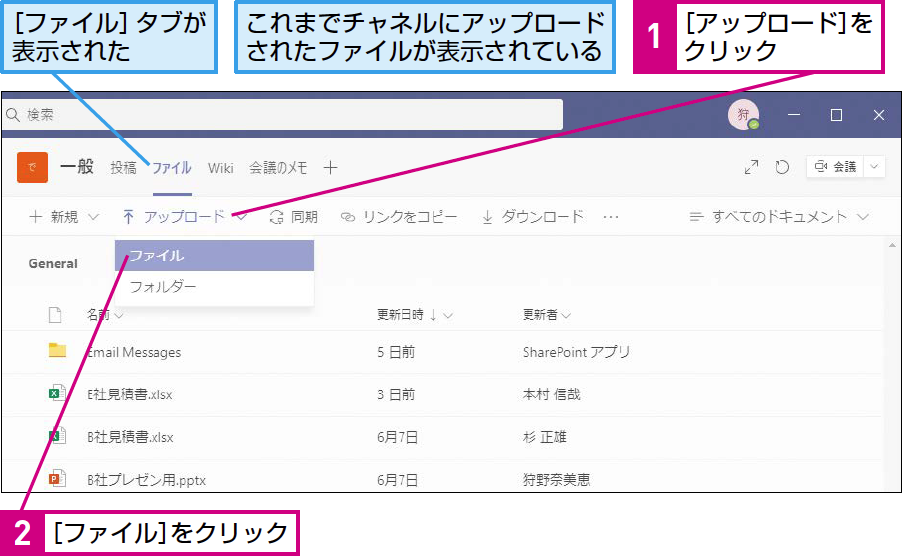Screen dimensions: 902x556
Task: Add a new tab with plus icon
Action: [x=330, y=168]
